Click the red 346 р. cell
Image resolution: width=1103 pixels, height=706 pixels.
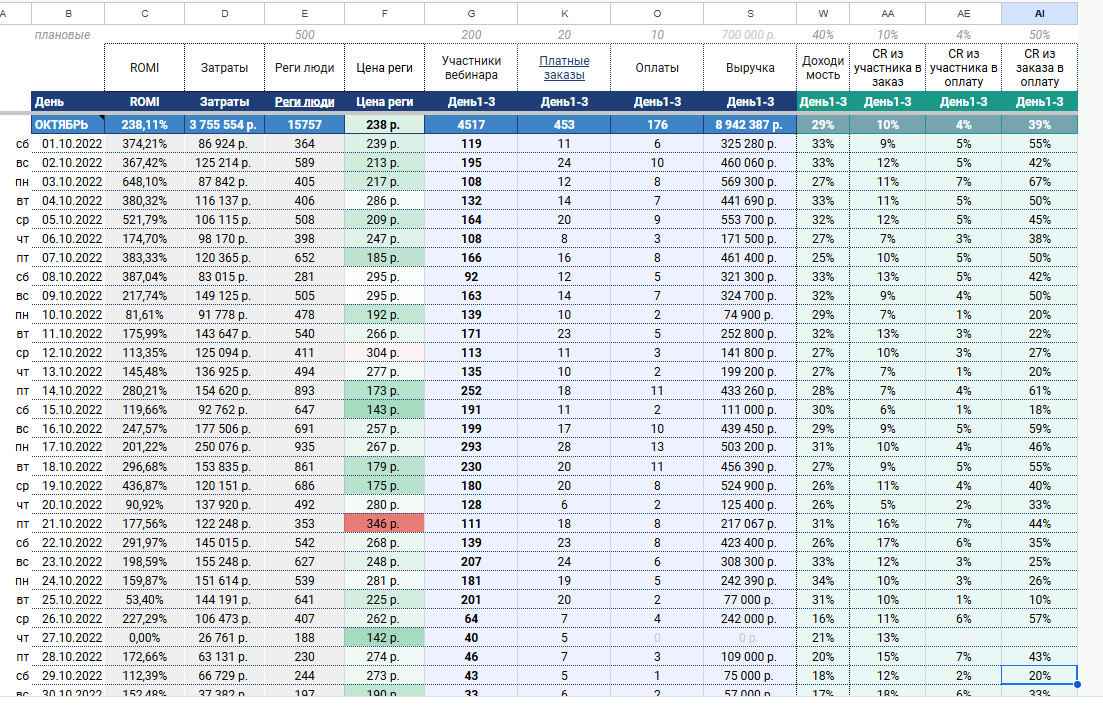[x=384, y=522]
